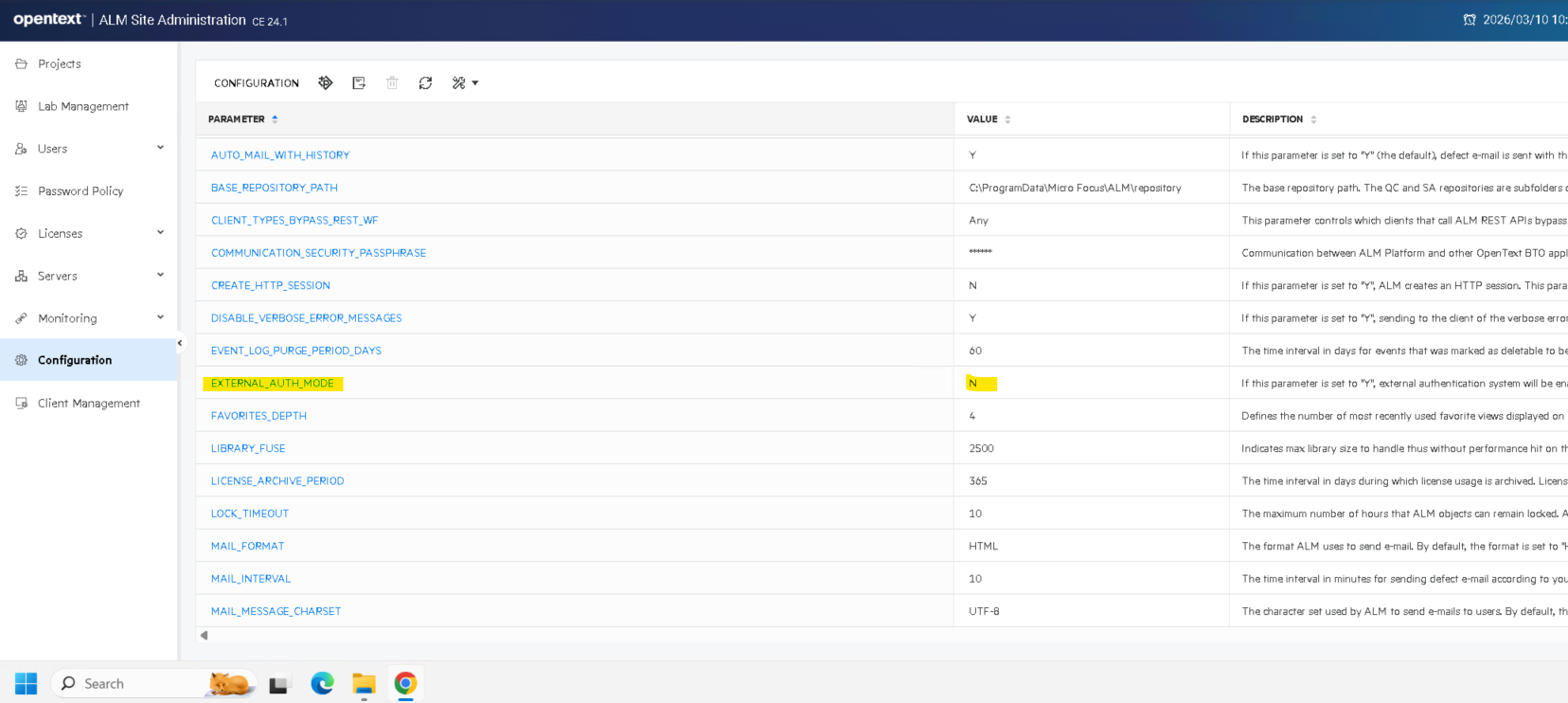Switch to Google Chrome in the taskbar

point(405,683)
